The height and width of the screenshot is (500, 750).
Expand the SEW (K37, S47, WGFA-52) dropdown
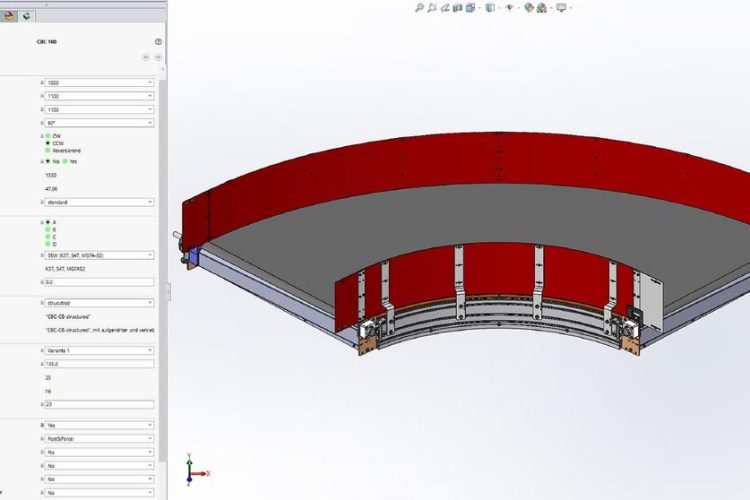(98, 256)
